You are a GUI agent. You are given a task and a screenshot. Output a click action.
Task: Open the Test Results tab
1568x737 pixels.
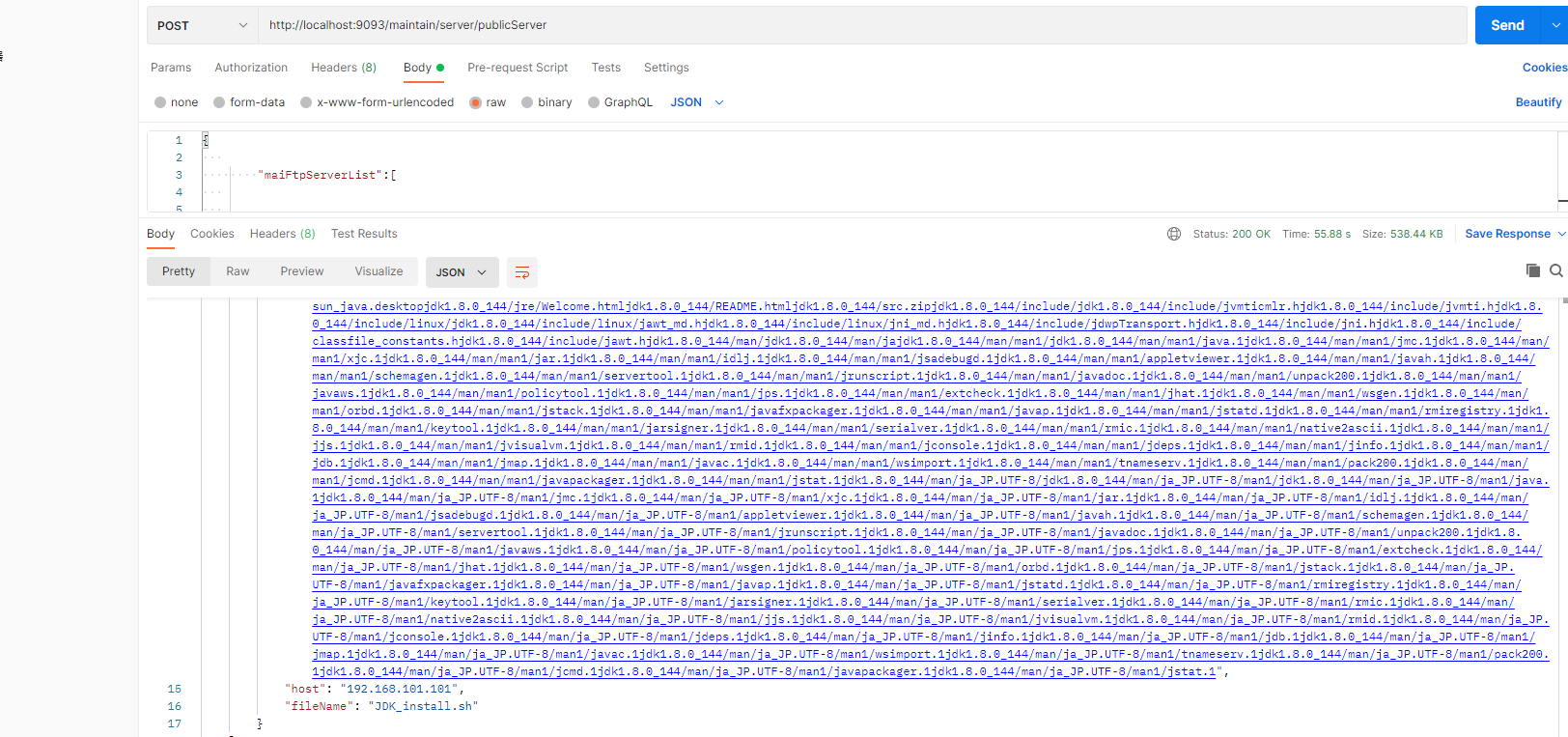(x=364, y=234)
